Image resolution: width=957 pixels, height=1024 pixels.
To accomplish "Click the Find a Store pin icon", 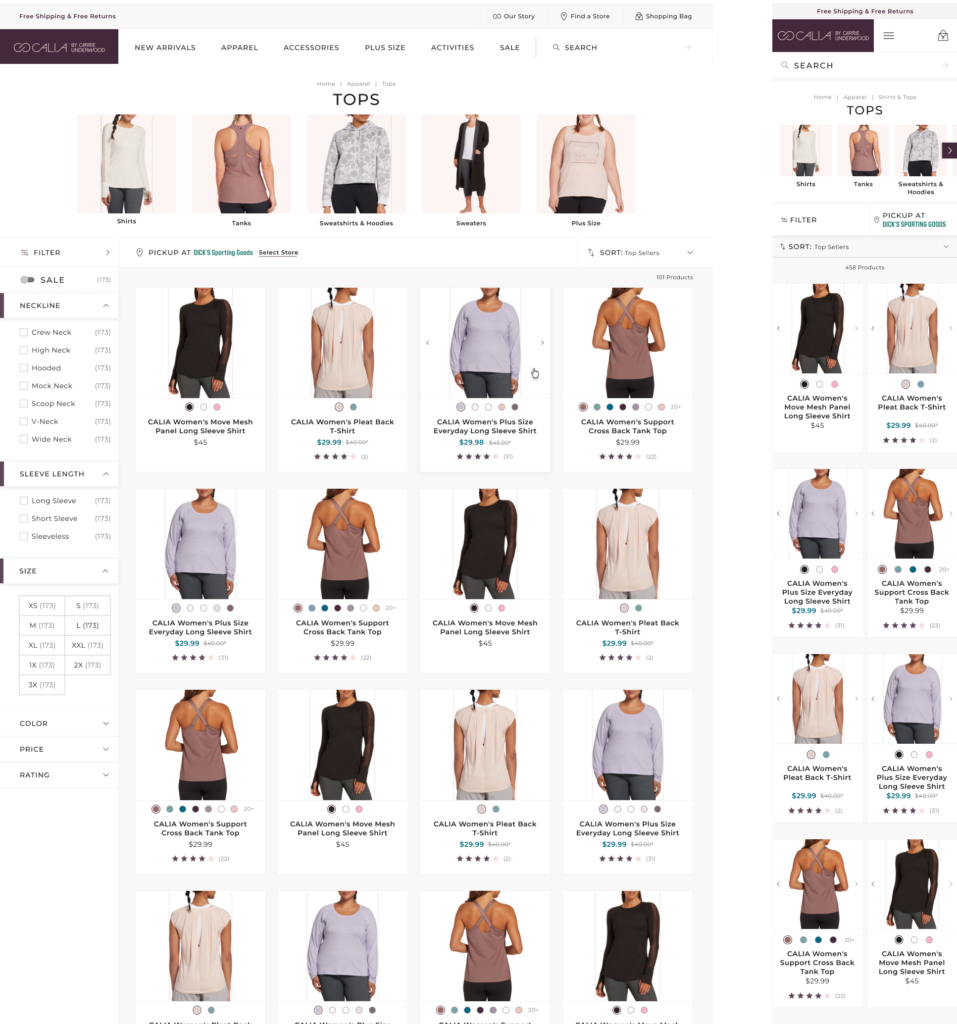I will 564,16.
